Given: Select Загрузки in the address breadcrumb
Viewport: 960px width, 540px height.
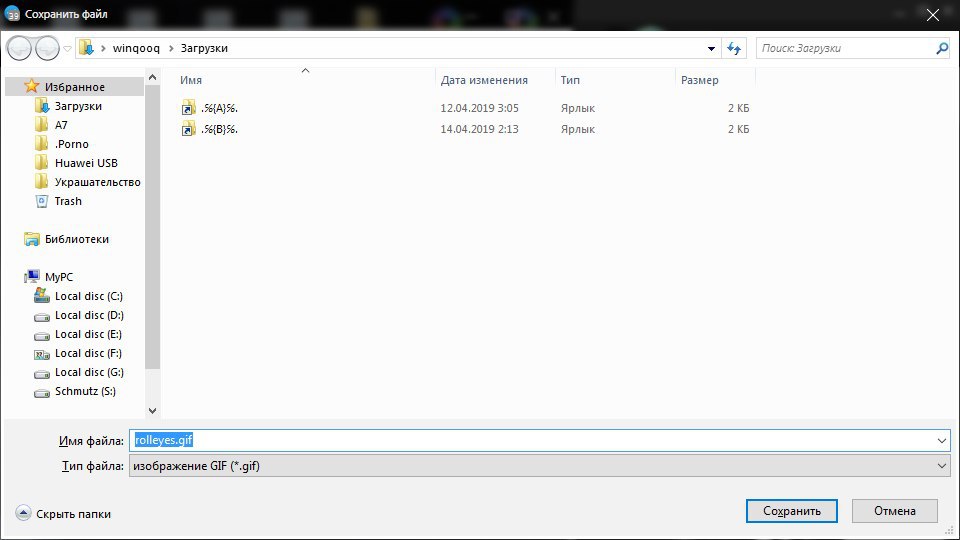Looking at the screenshot, I should [204, 48].
